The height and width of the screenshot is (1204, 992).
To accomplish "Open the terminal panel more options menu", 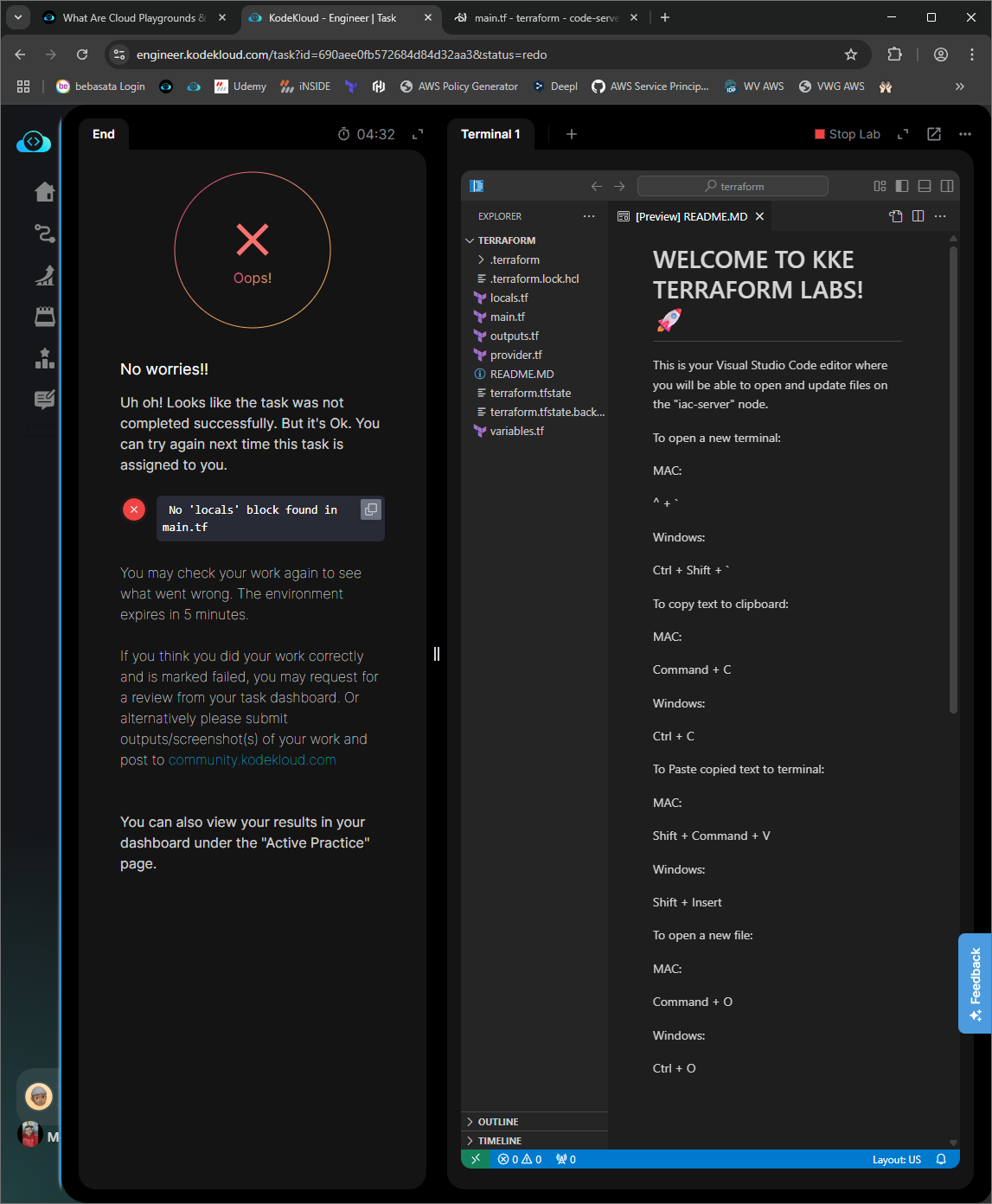I will (965, 134).
